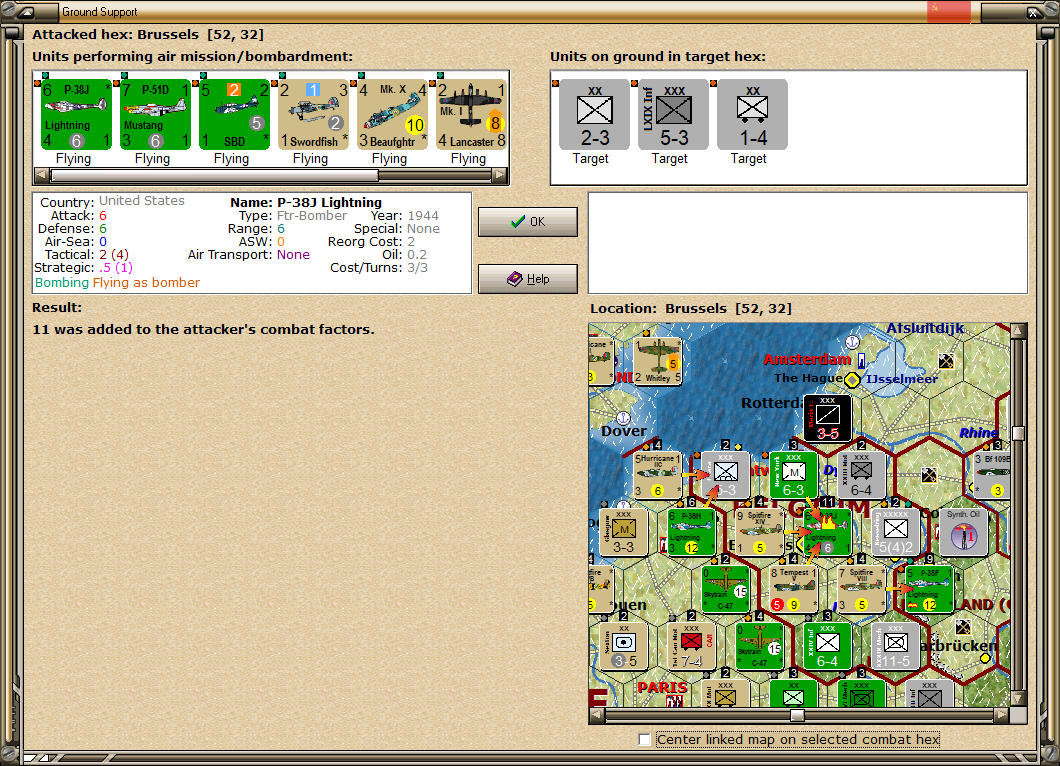Screen dimensions: 1060x766
Task: Click the Ground Support title bar icon
Action: [x=26, y=11]
